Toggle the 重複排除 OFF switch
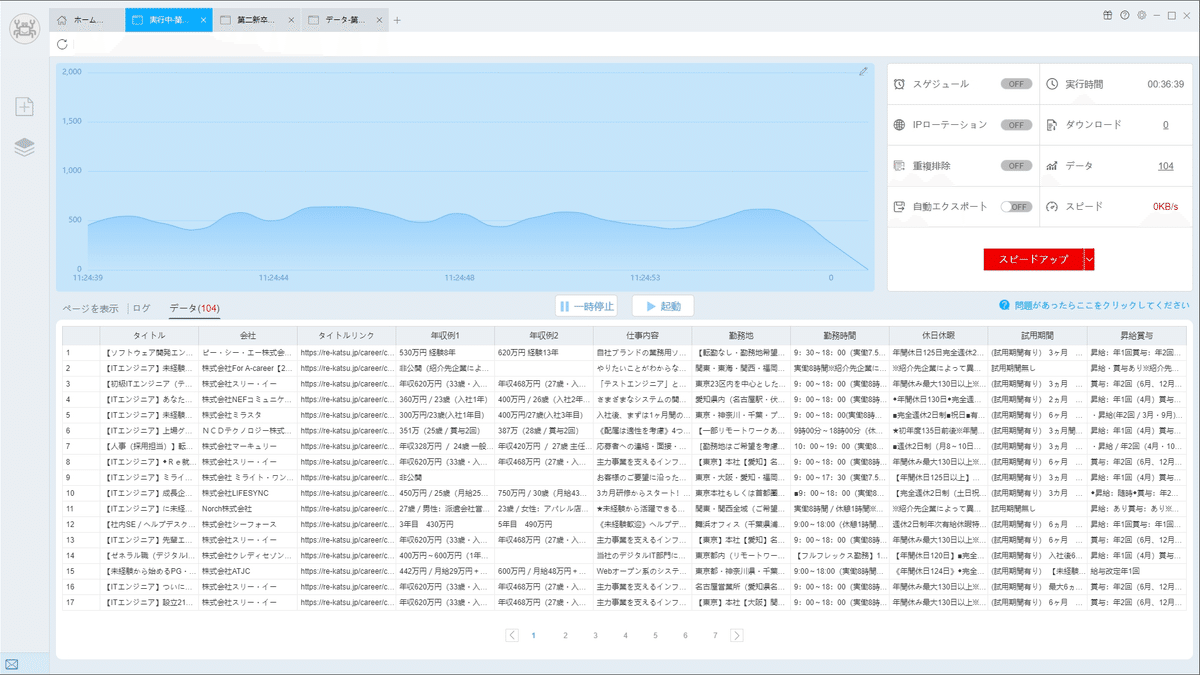The height and width of the screenshot is (675, 1200). tap(1016, 166)
